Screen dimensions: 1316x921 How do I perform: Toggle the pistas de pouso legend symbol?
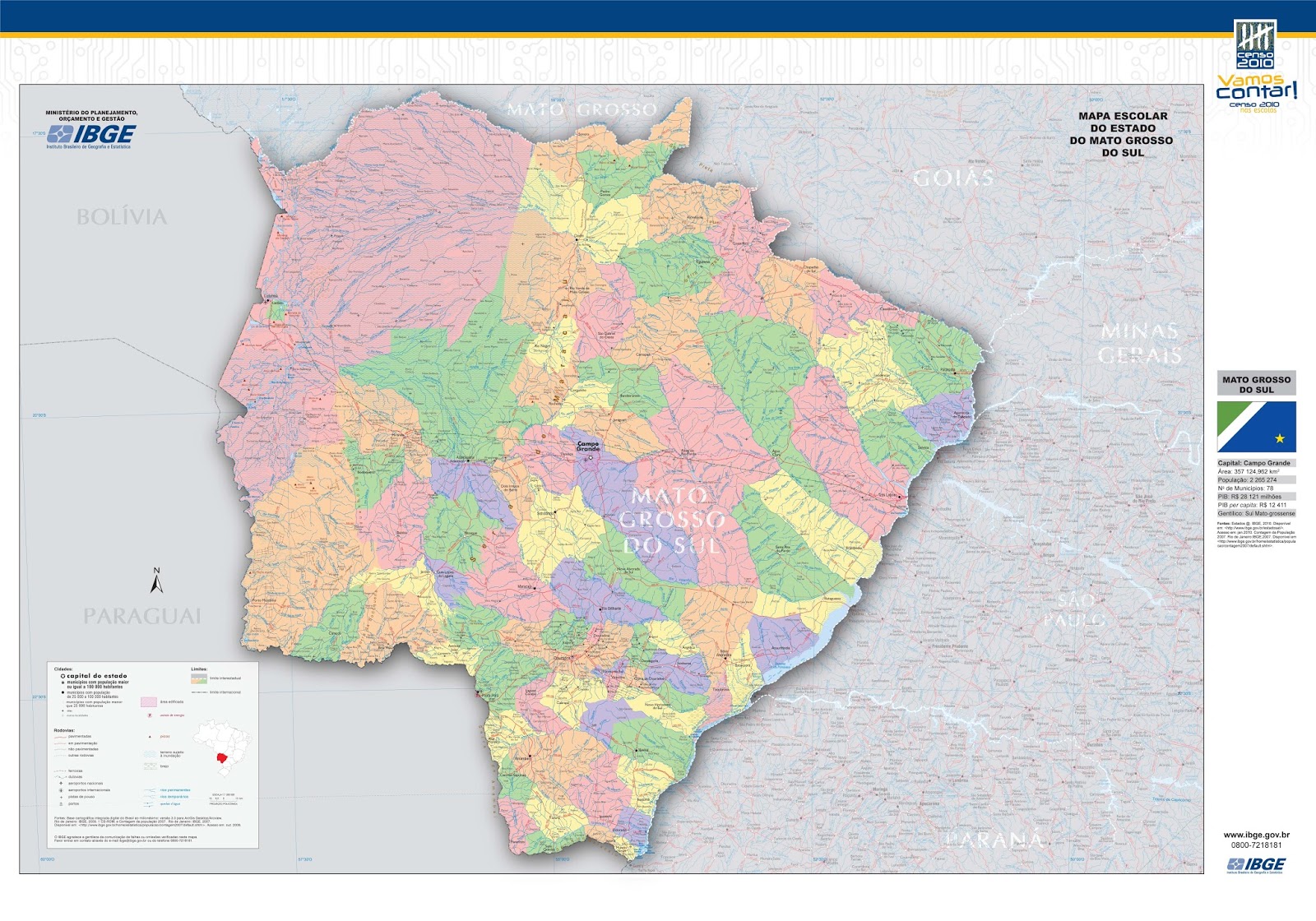click(61, 797)
